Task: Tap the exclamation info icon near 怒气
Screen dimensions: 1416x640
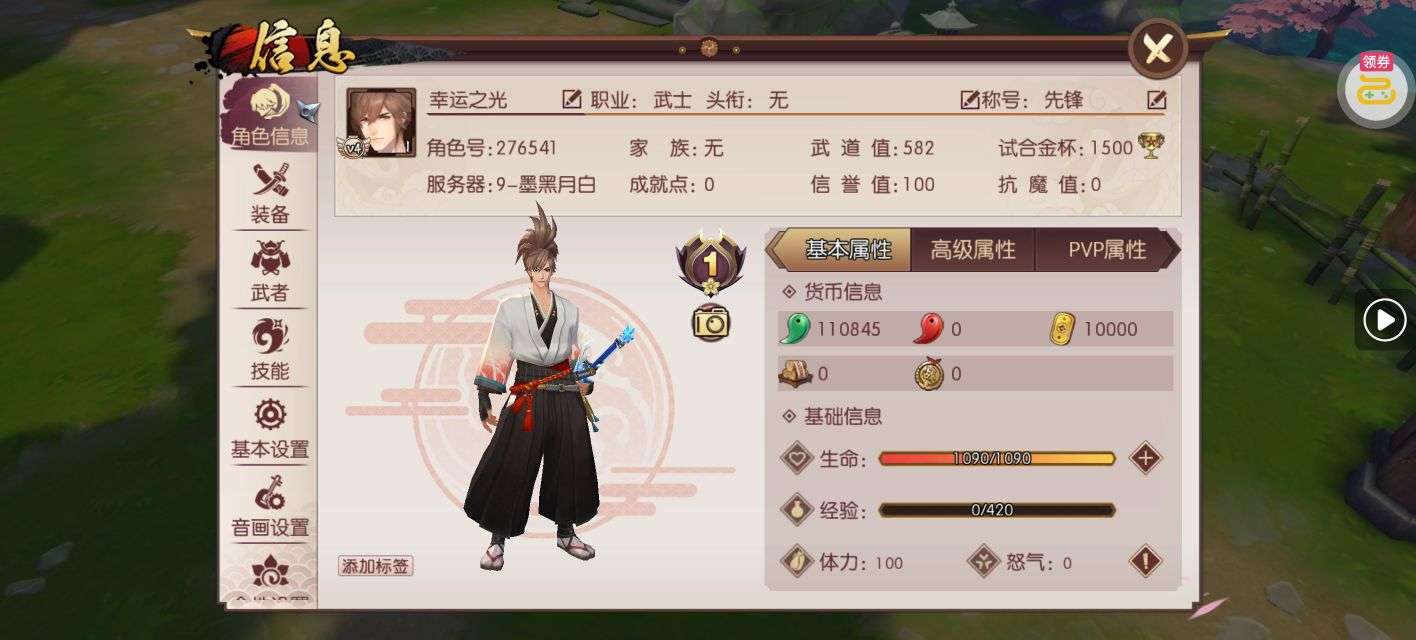Action: click(1145, 561)
